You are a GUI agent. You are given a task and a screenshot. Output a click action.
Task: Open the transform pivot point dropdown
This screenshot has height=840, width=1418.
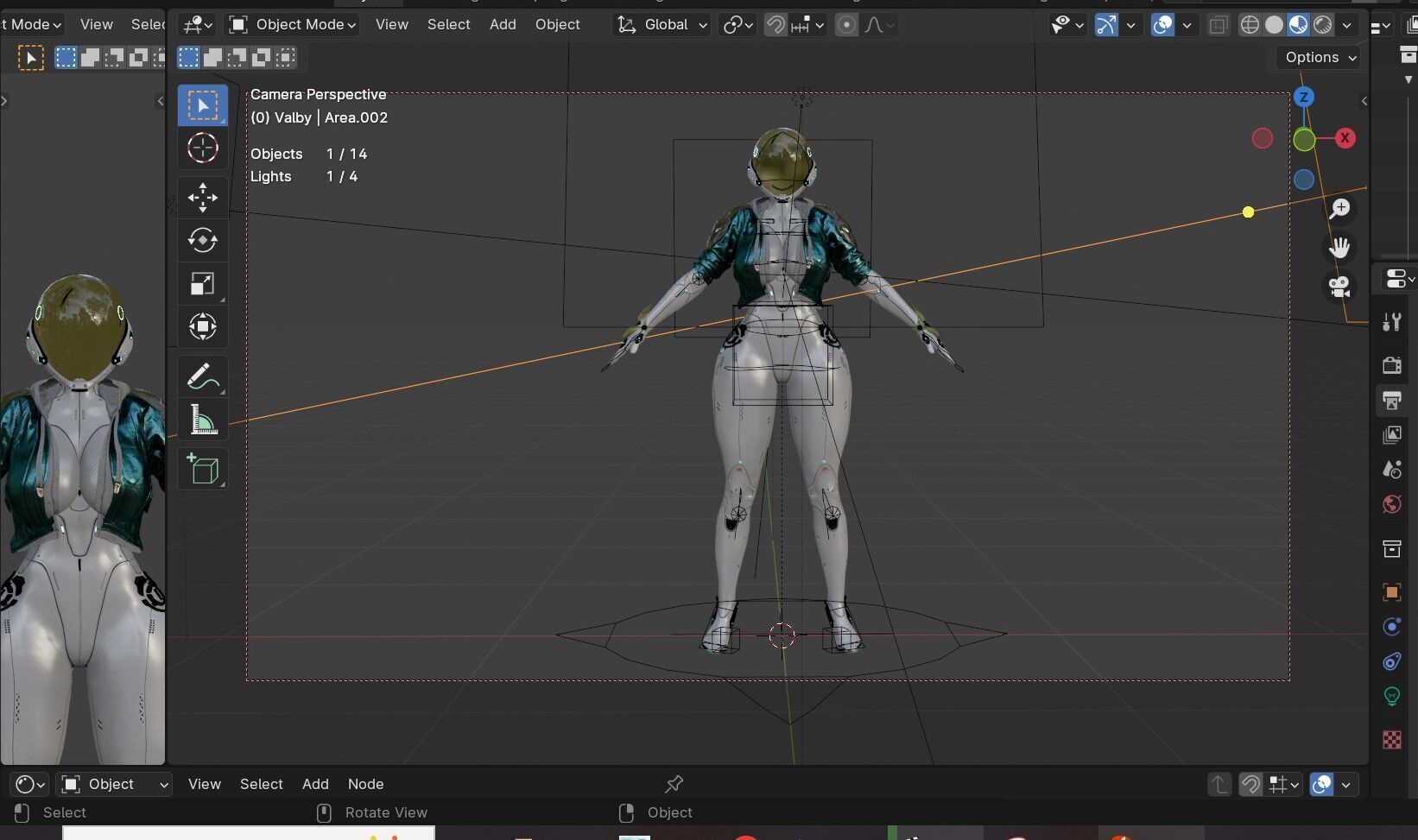pyautogui.click(x=737, y=25)
